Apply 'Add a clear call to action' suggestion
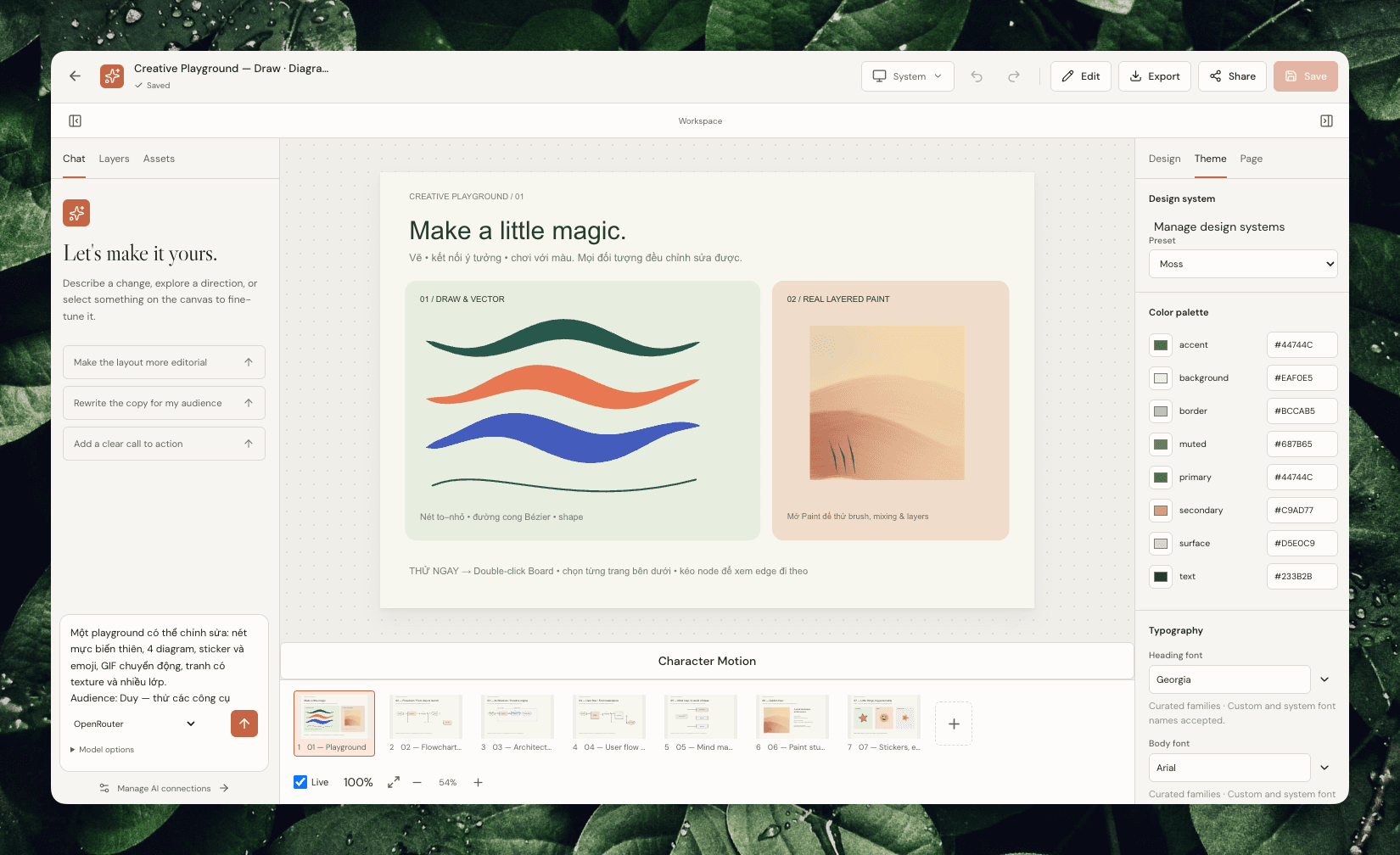The width and height of the screenshot is (1400, 855). pyautogui.click(x=164, y=444)
